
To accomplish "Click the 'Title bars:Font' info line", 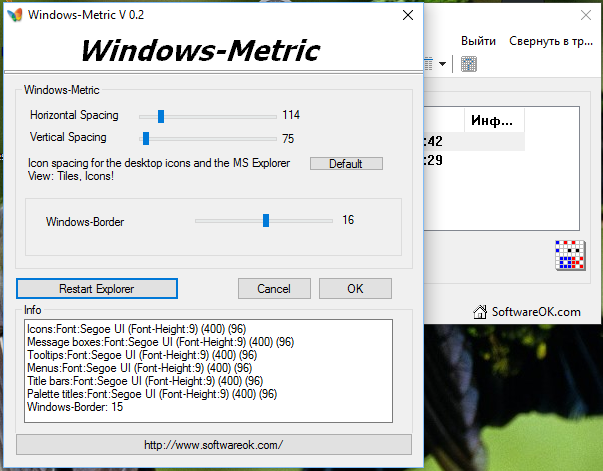I will coord(145,381).
